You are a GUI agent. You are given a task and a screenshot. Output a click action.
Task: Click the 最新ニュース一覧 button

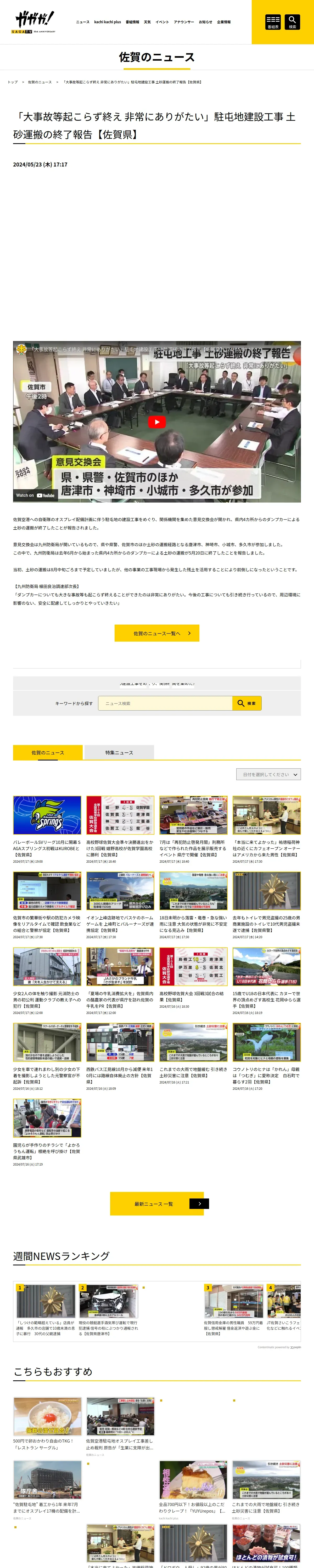[157, 1203]
